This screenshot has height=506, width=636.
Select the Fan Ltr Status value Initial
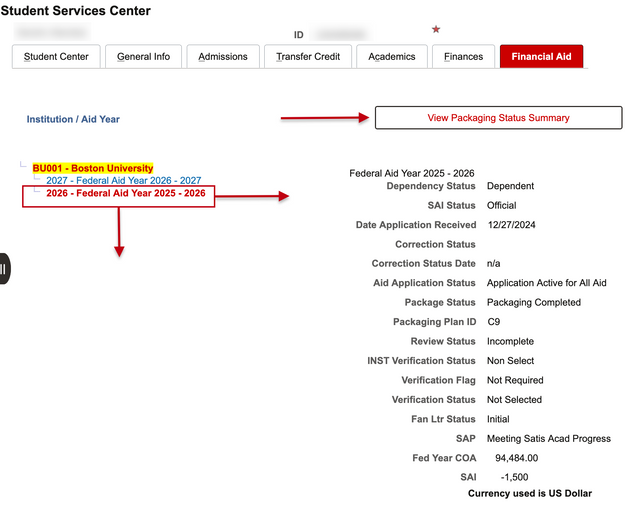pos(498,419)
